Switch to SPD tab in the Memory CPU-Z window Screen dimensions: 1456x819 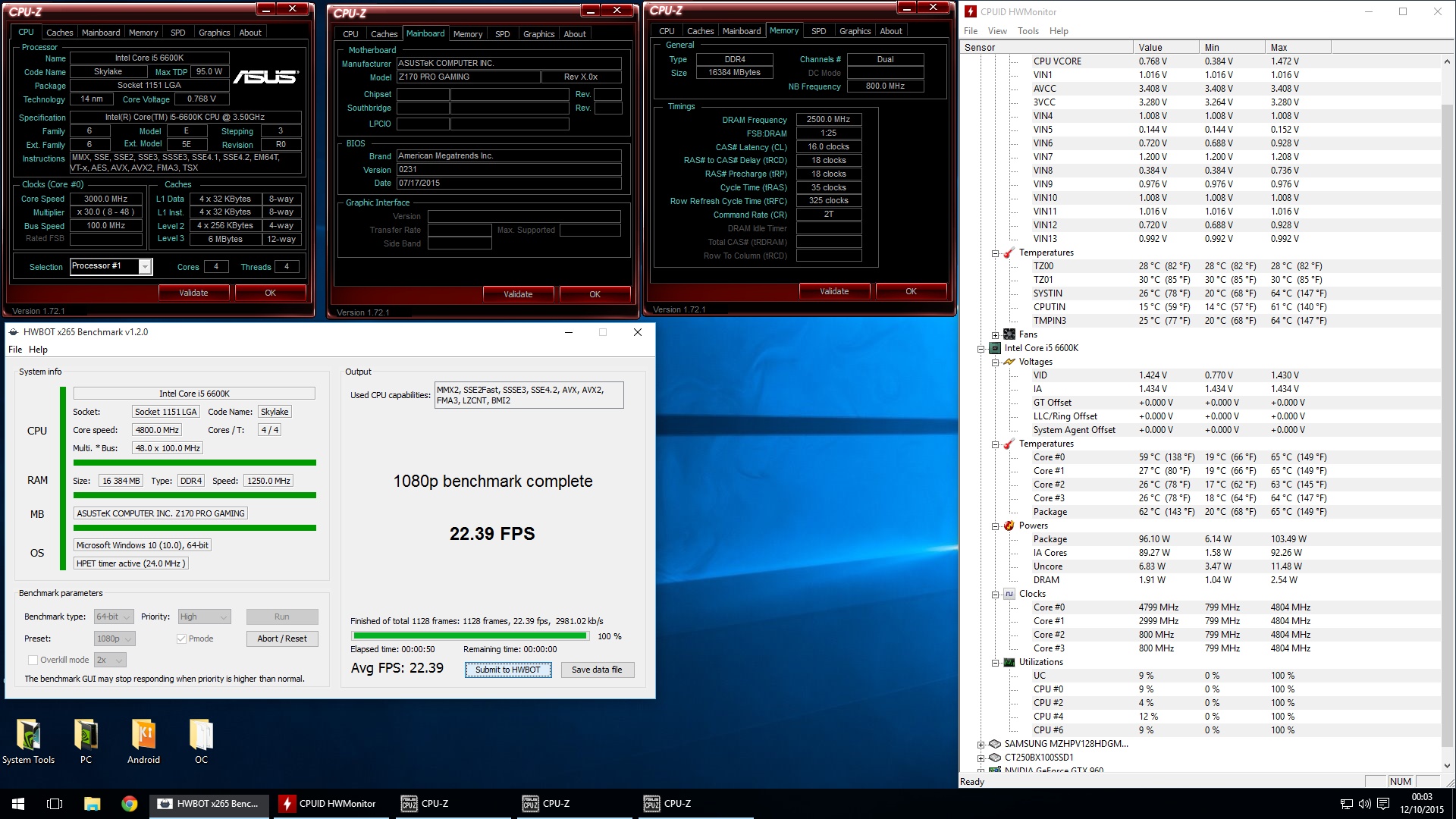click(x=818, y=31)
